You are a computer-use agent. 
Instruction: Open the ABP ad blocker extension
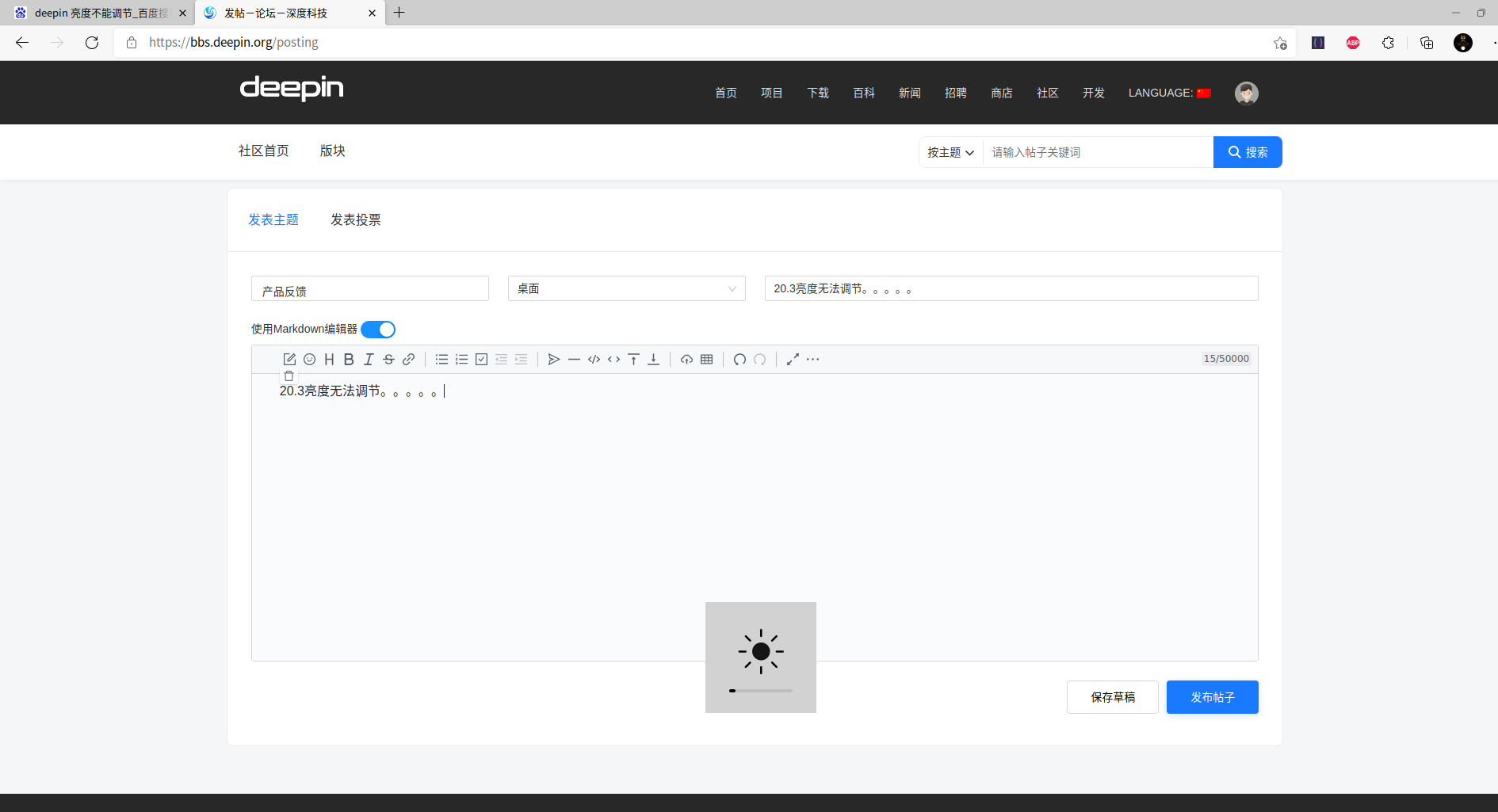click(1353, 43)
